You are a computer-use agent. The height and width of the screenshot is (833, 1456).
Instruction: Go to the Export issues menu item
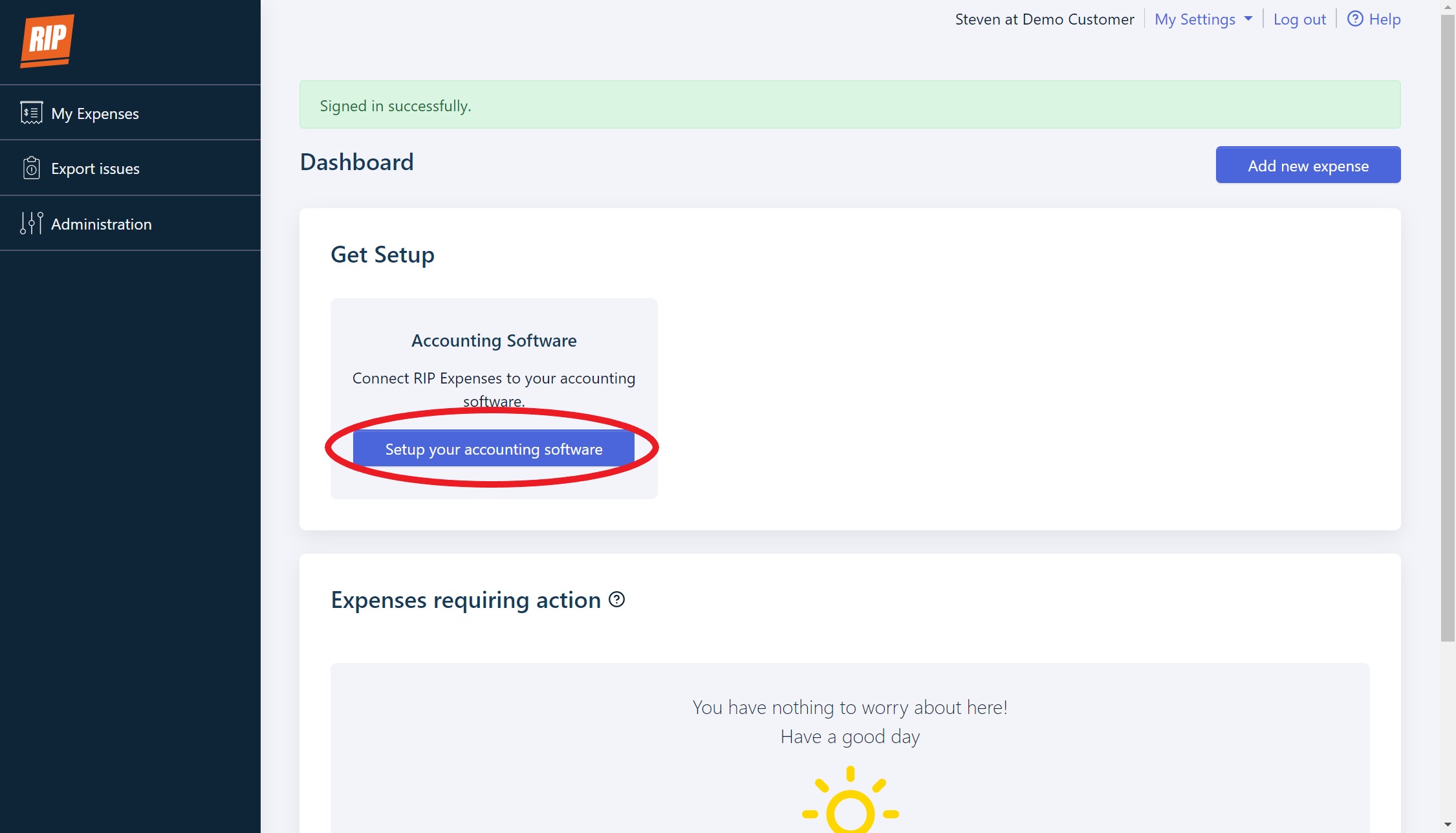tap(95, 169)
